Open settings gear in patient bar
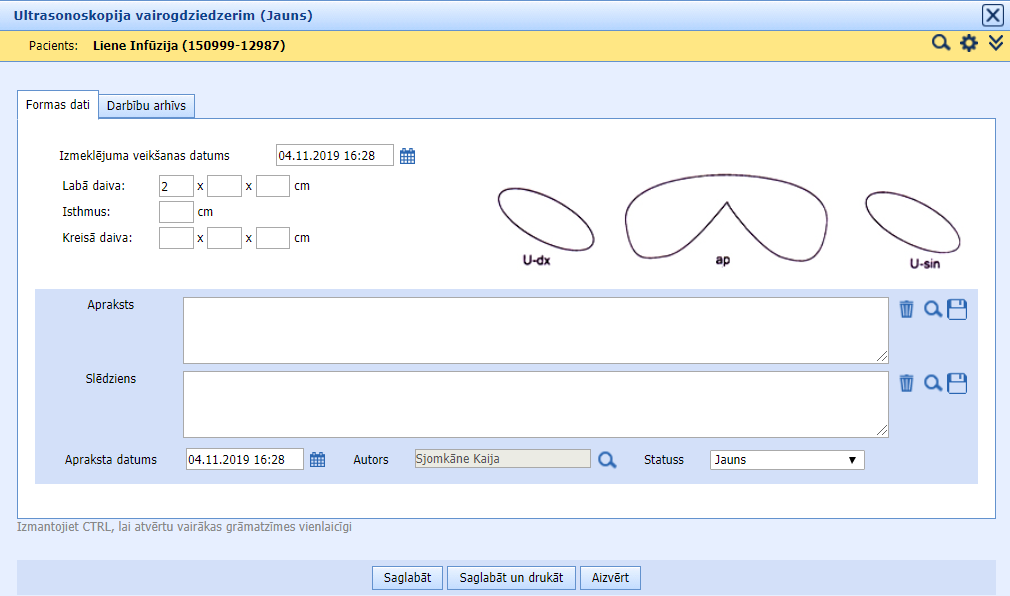This screenshot has height=596, width=1010. 968,43
